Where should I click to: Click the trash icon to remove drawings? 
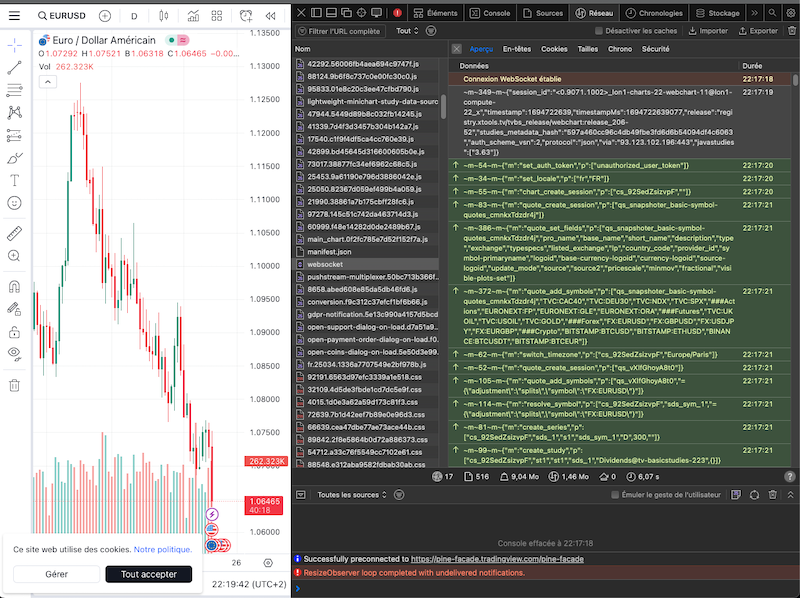[x=14, y=385]
